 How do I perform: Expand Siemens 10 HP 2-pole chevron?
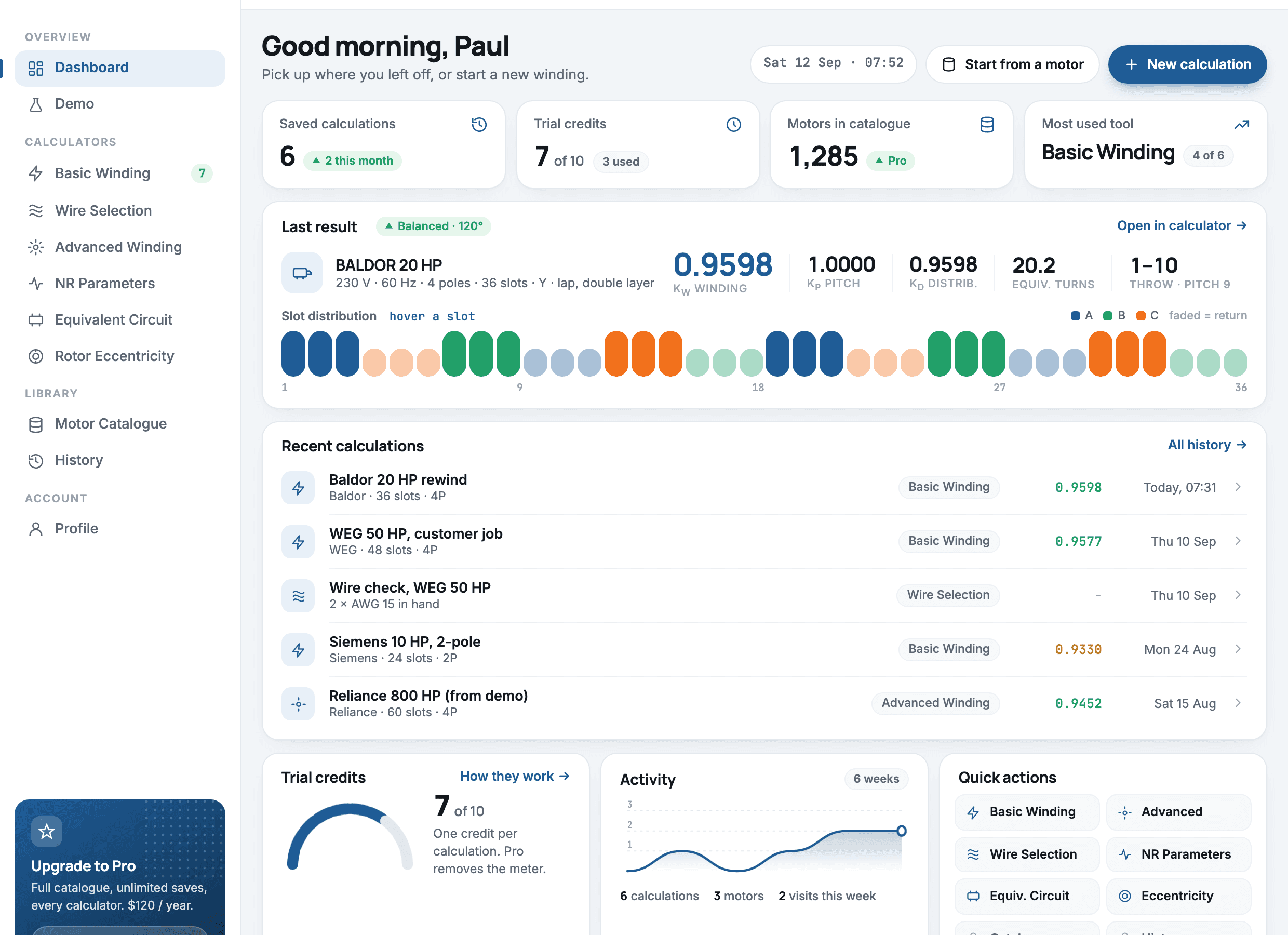1239,649
